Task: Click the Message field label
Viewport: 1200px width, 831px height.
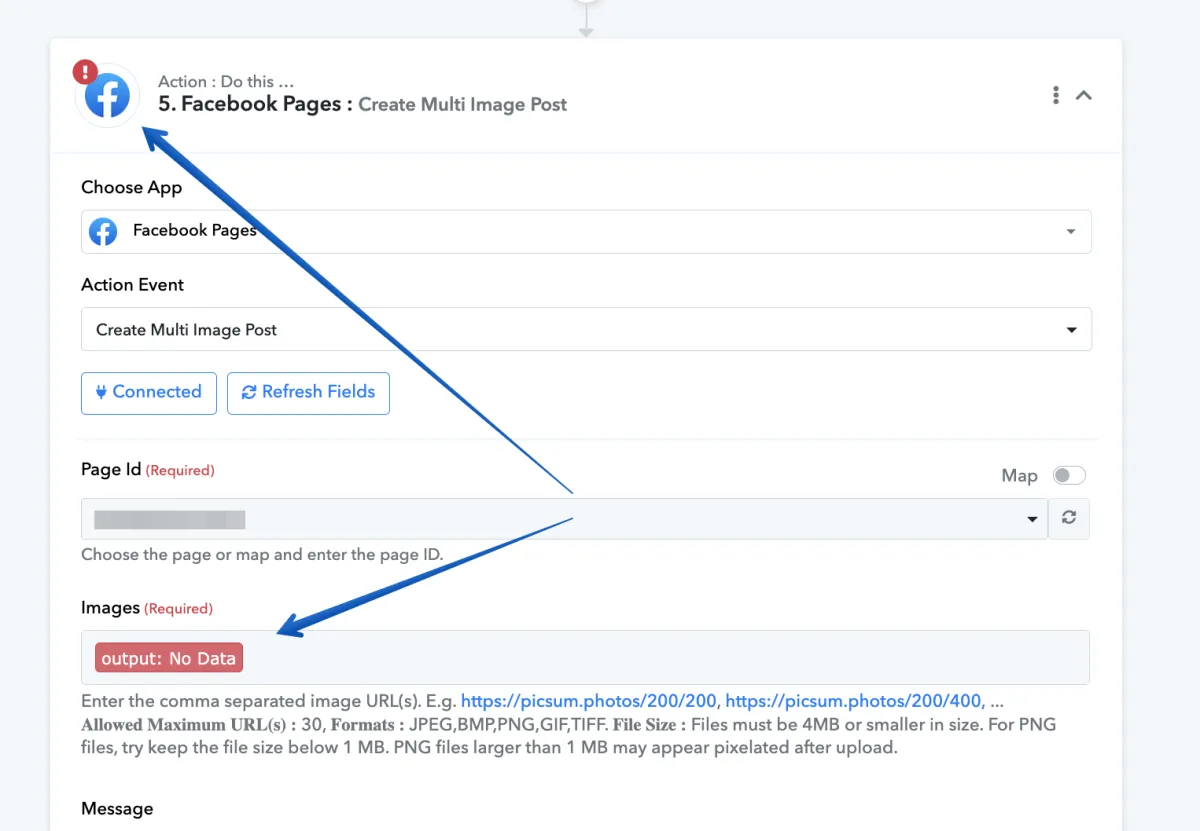Action: pyautogui.click(x=117, y=808)
